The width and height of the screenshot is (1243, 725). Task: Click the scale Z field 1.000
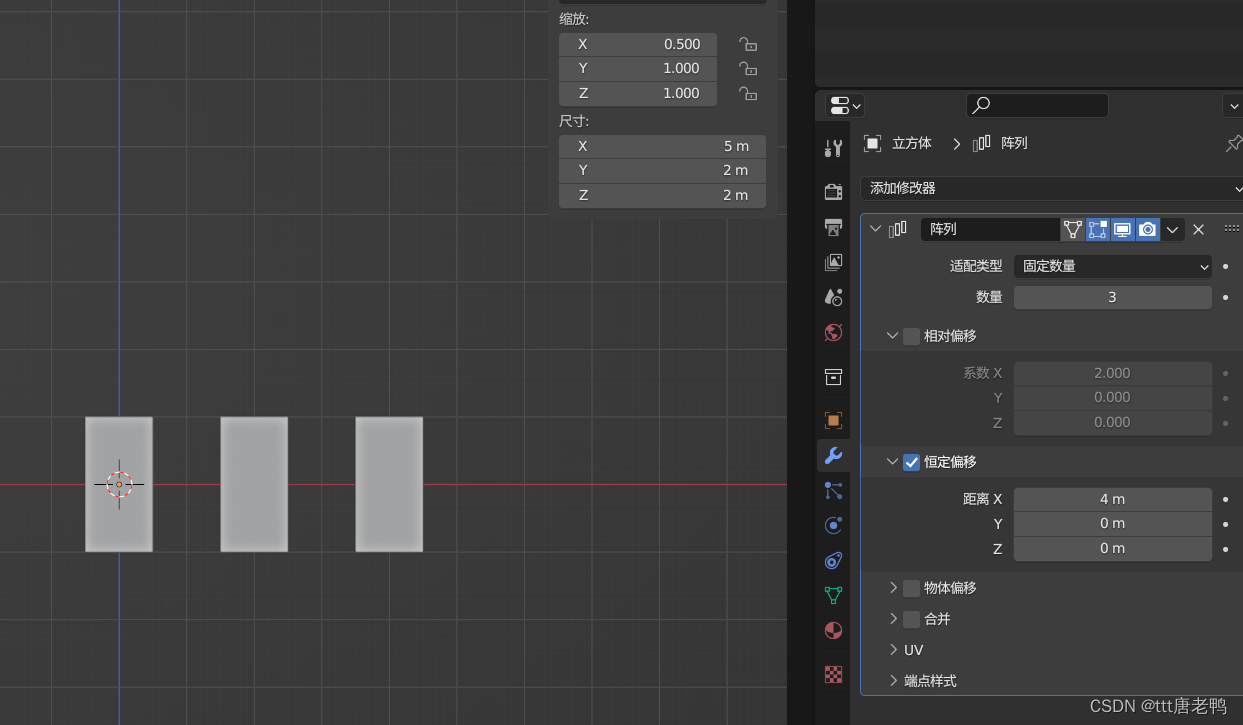click(638, 93)
